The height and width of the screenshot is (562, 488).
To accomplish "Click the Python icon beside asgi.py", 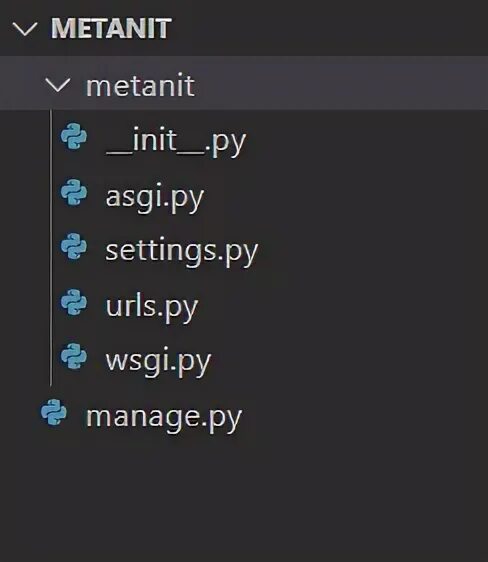I will click(74, 192).
